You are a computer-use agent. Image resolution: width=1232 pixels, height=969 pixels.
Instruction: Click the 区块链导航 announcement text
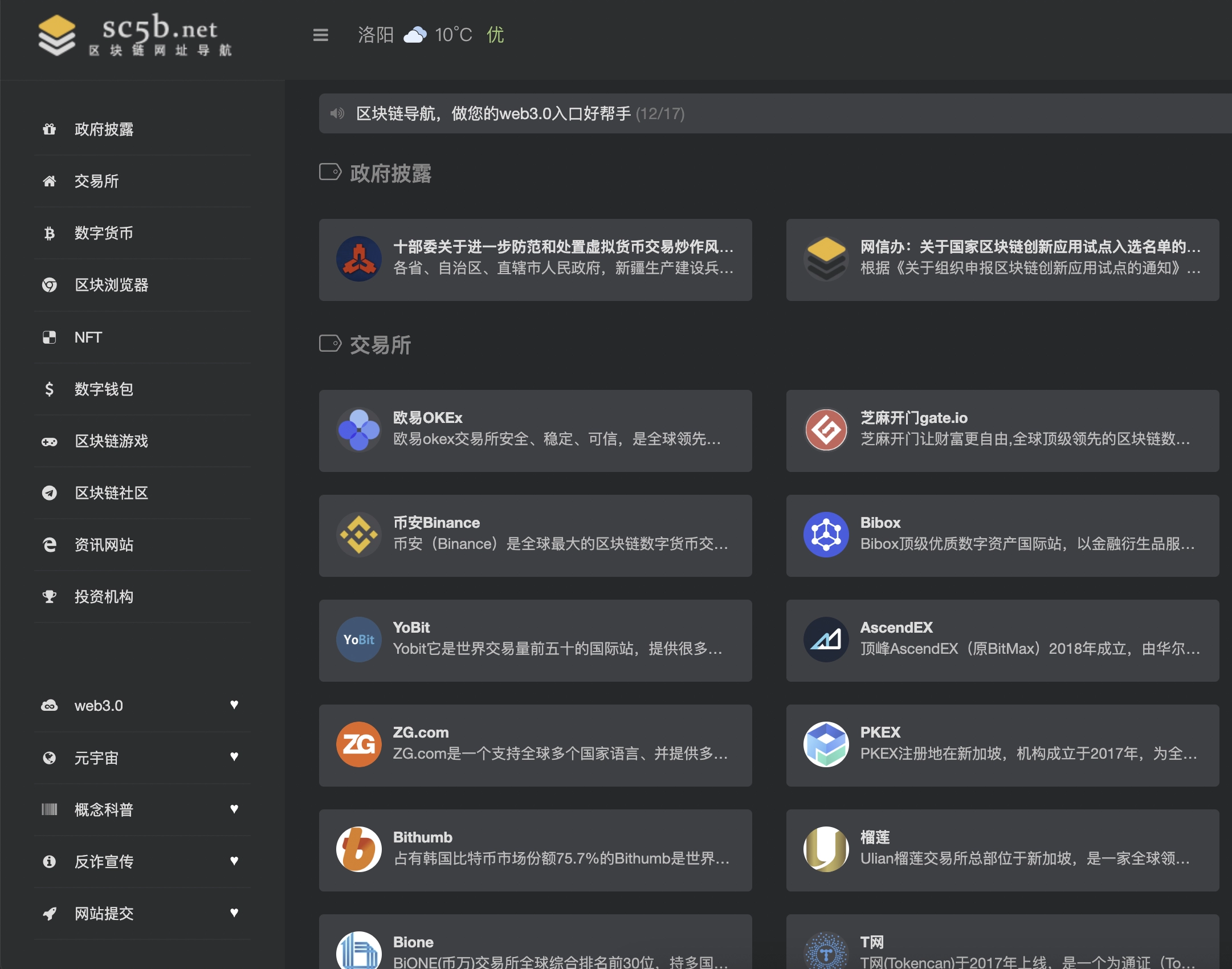493,113
